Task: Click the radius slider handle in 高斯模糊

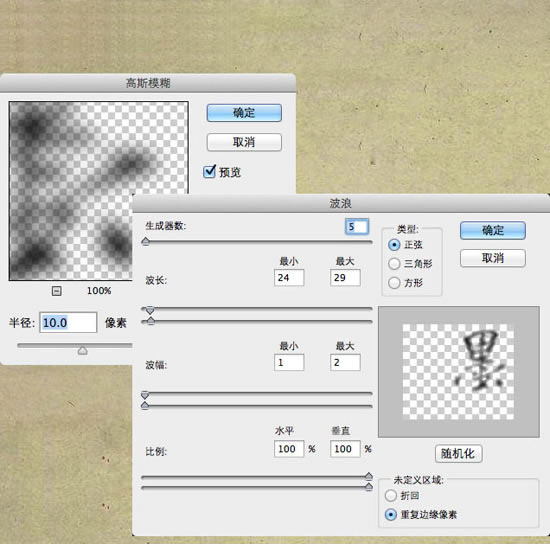Action: pyautogui.click(x=83, y=350)
